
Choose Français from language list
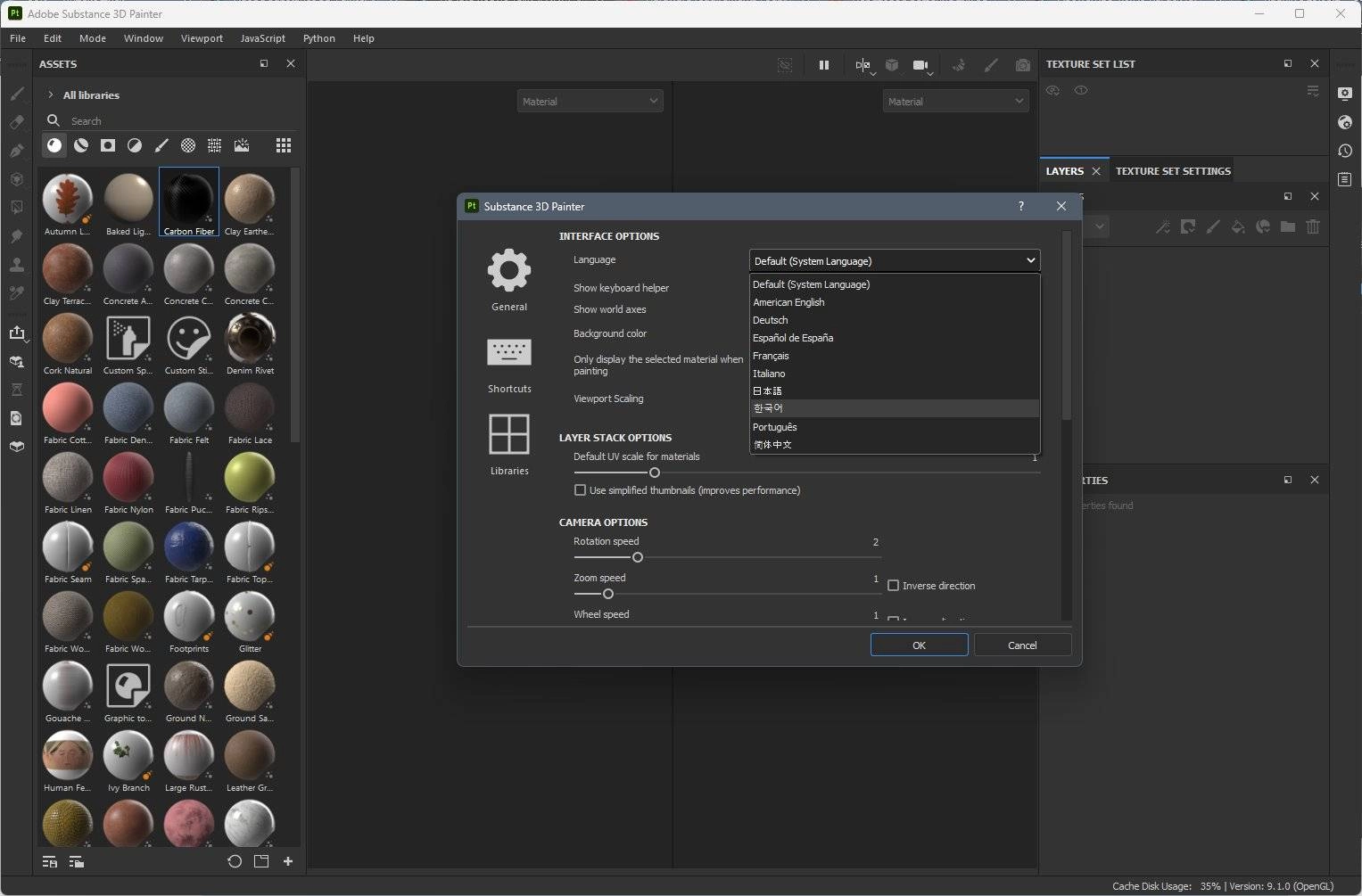(x=895, y=356)
